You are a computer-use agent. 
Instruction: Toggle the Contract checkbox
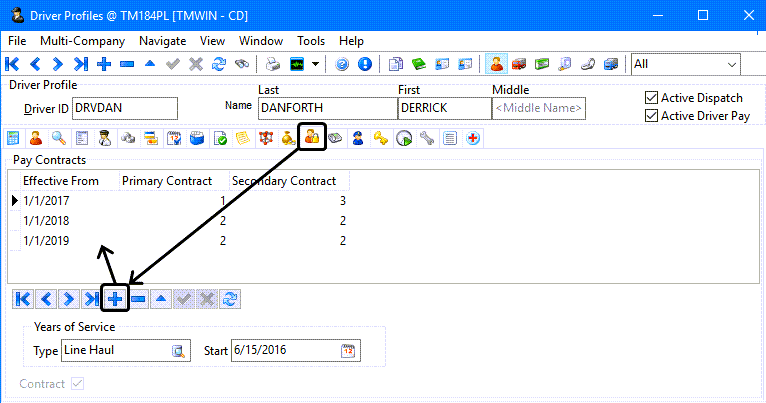77,383
